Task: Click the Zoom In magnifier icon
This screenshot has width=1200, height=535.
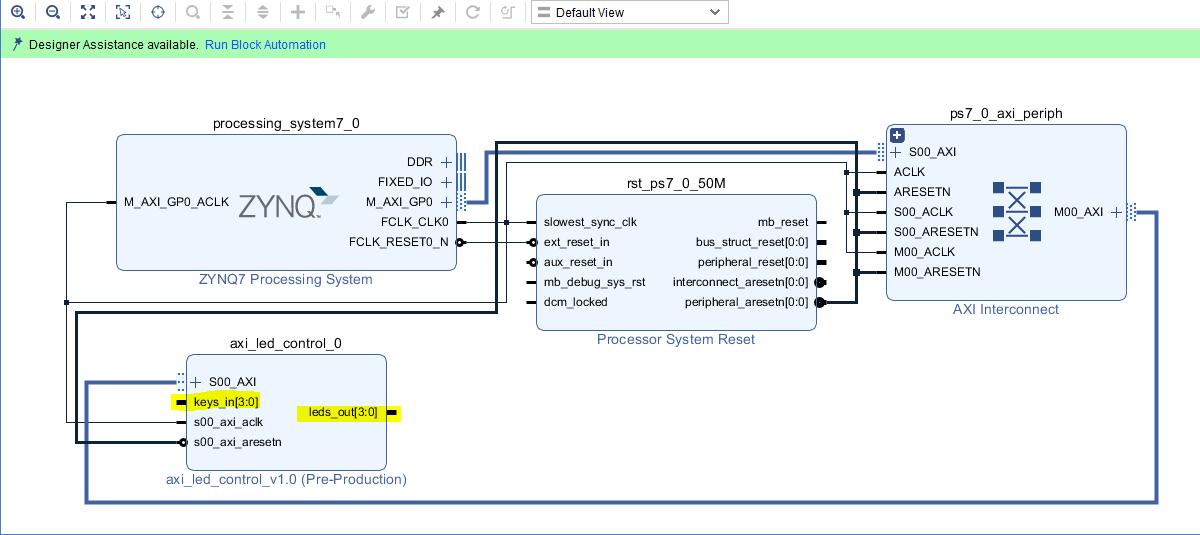Action: (17, 12)
